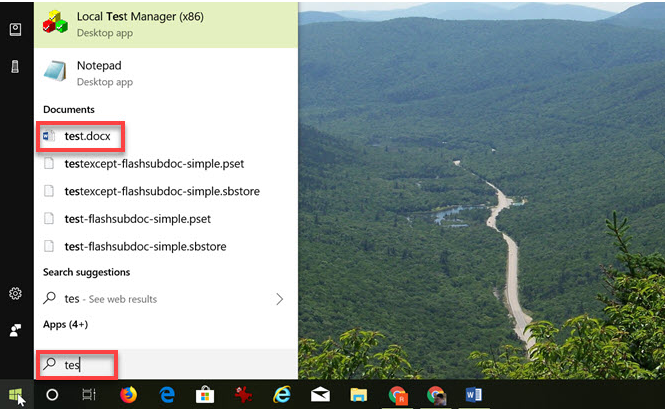Click the feedback person icon in sidebar
The width and height of the screenshot is (665, 411).
pyautogui.click(x=15, y=330)
